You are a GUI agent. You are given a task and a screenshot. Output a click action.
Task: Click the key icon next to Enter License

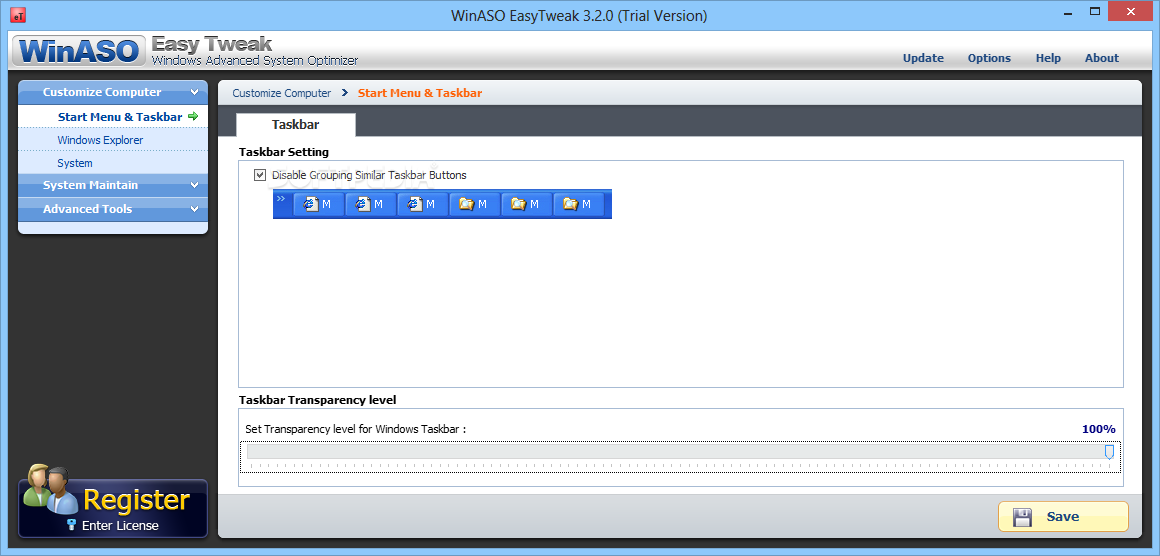pyautogui.click(x=72, y=525)
